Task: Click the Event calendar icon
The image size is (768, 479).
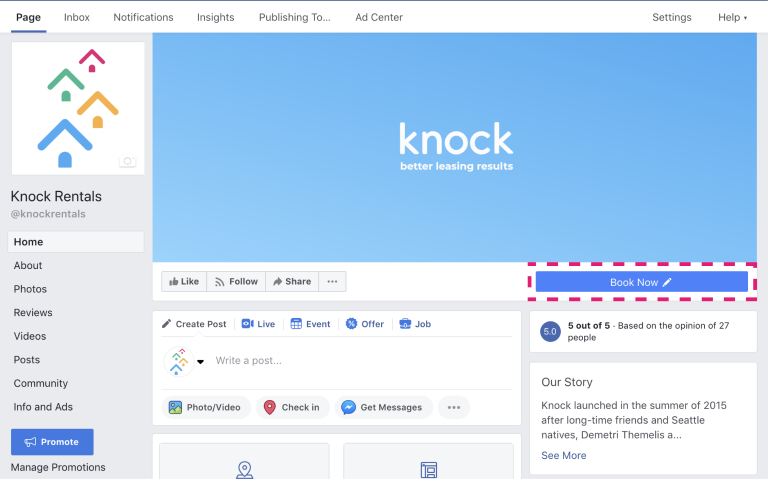Action: (296, 324)
